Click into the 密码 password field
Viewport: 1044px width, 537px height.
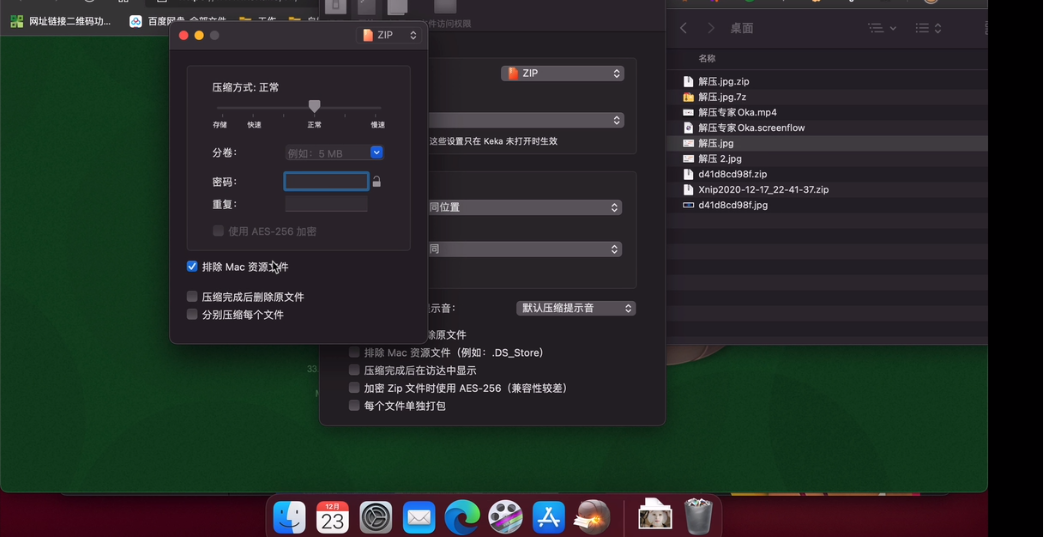coord(326,181)
